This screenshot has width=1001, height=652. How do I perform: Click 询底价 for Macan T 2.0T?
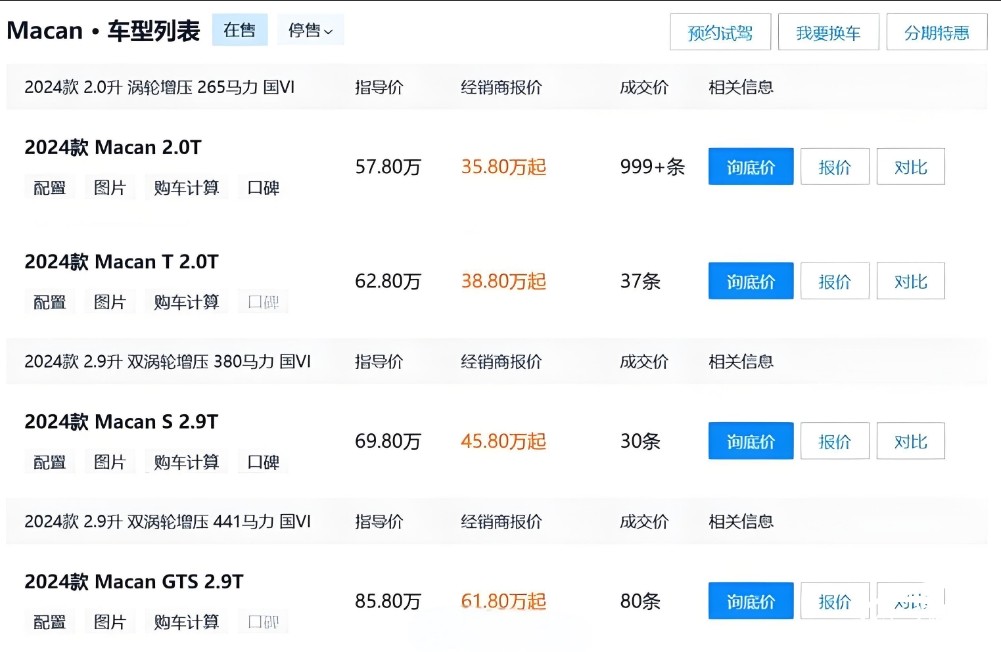coord(751,281)
